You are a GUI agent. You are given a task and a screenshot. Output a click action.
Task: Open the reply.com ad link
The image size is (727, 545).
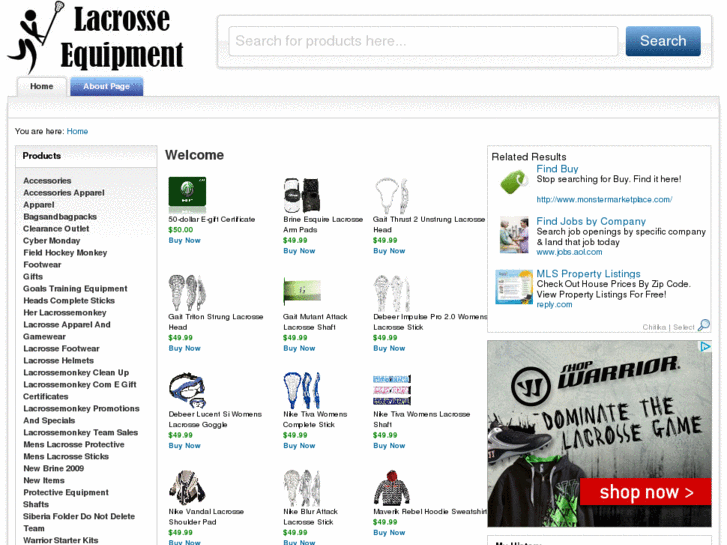click(x=554, y=304)
